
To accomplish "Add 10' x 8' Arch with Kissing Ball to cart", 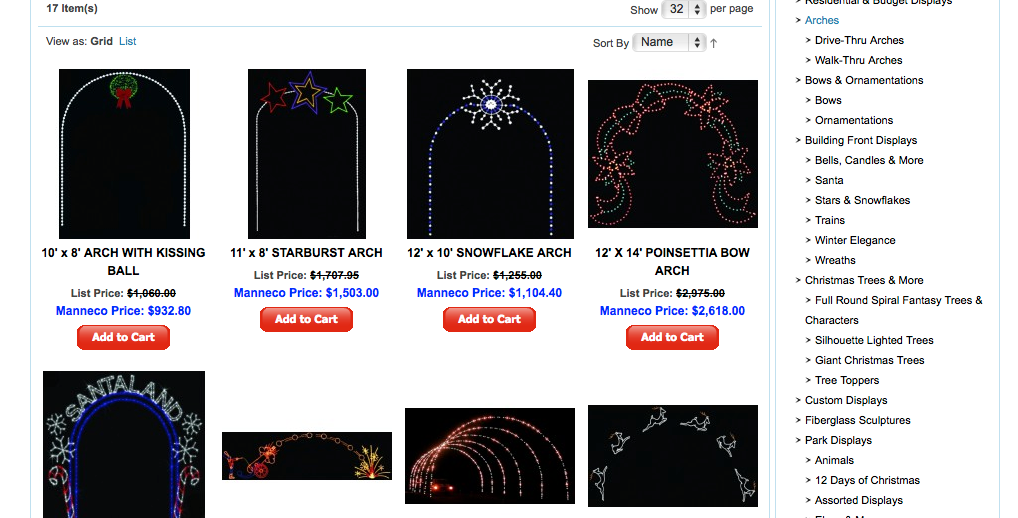I will (x=123, y=338).
